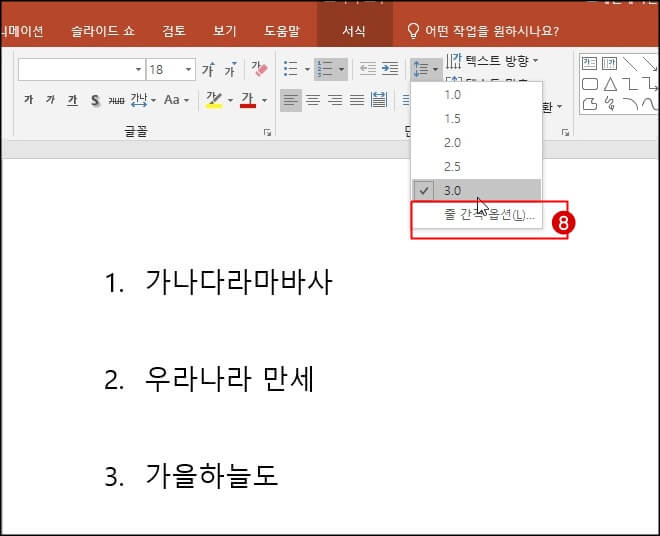Toggle the numbered list button
The width and height of the screenshot is (660, 536).
click(325, 69)
